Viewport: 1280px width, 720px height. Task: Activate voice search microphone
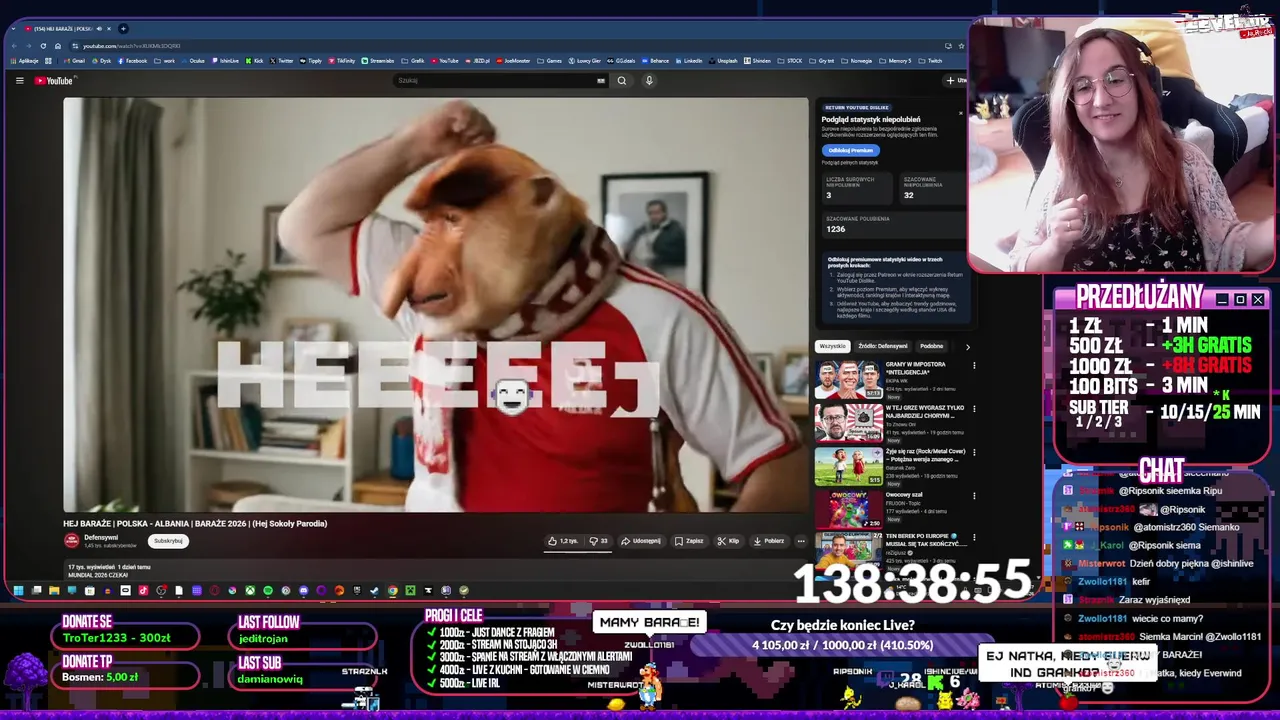(649, 81)
